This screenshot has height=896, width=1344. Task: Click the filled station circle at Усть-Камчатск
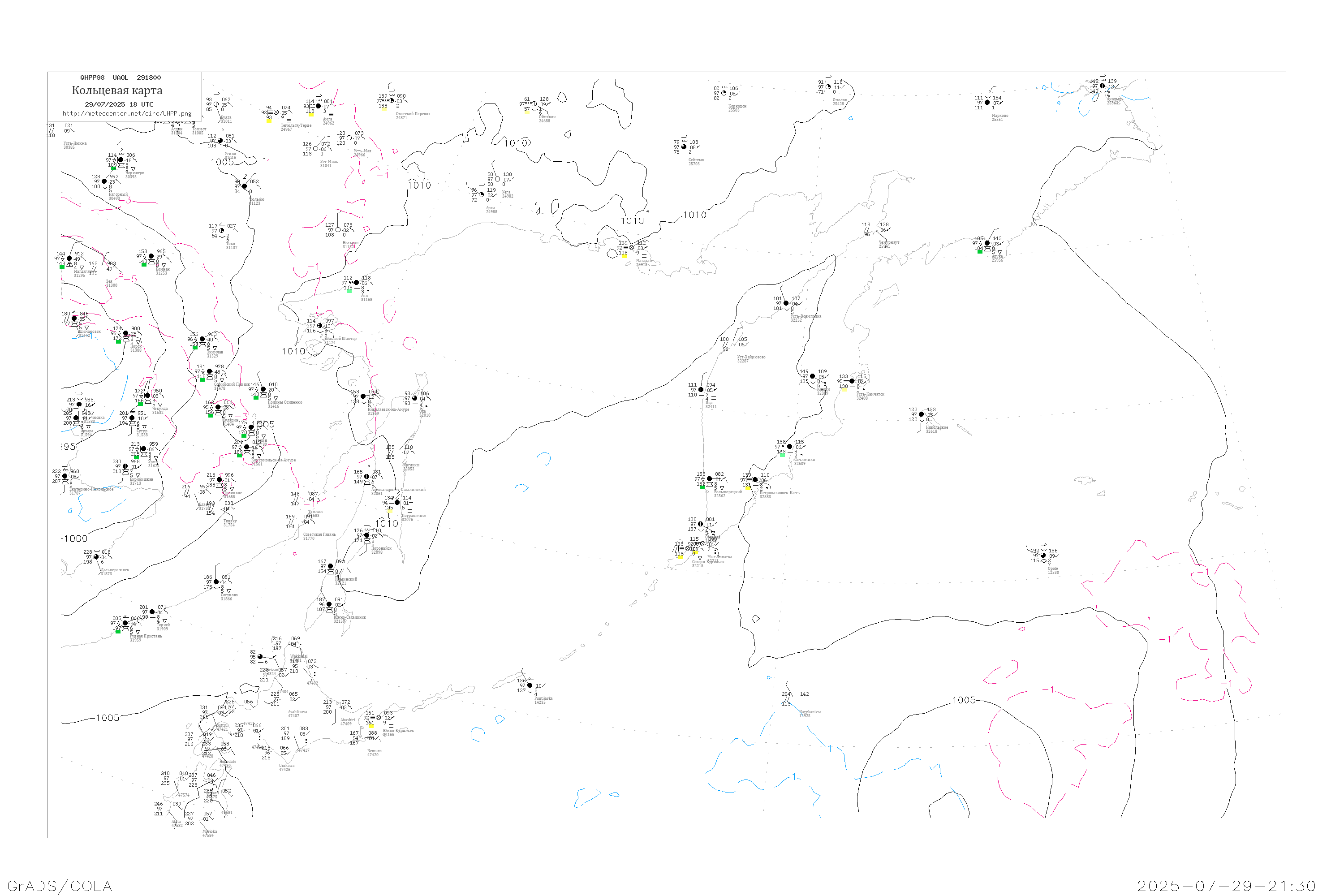(852, 381)
